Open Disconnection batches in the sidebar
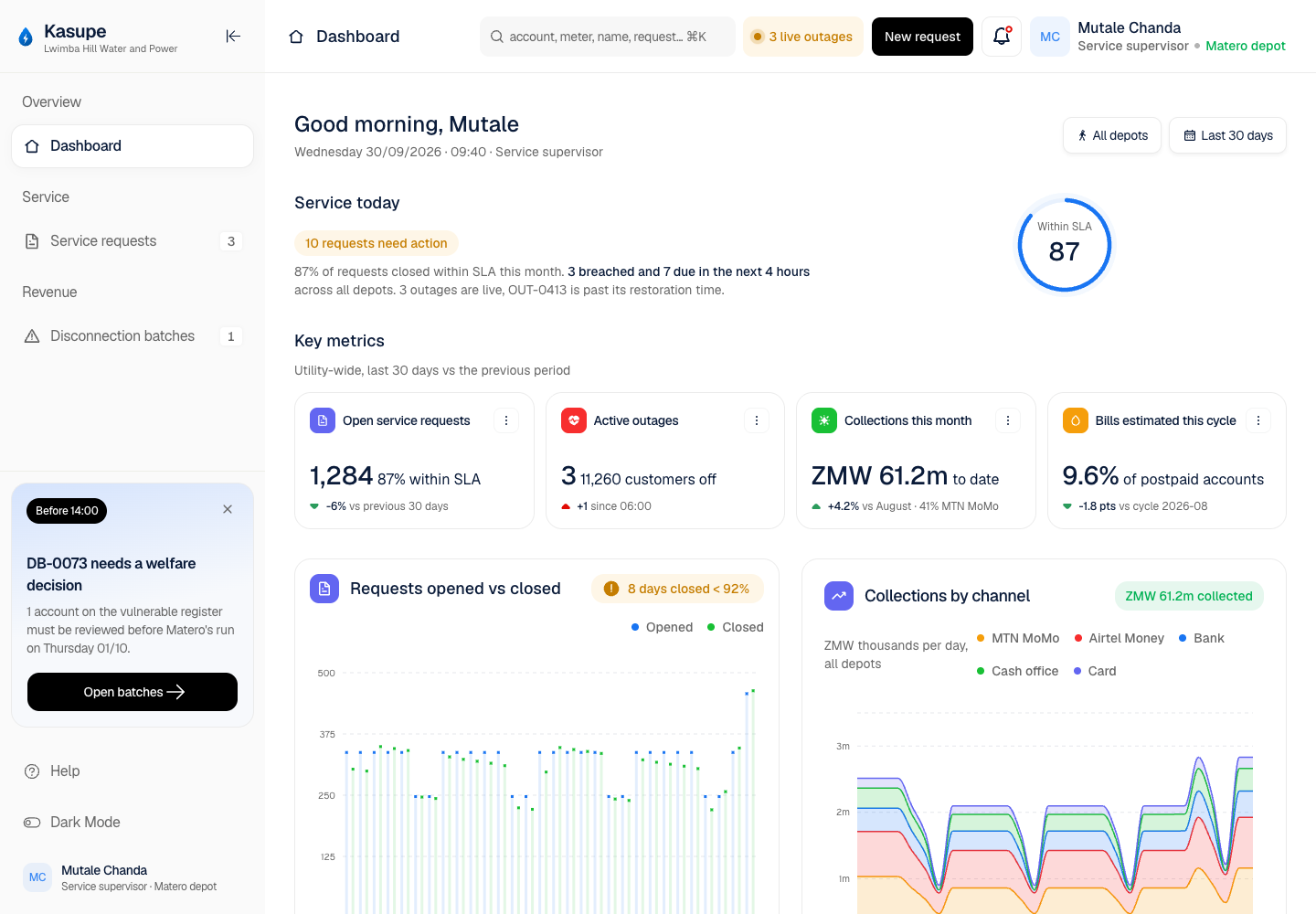Screen dimensions: 1316x914 (133, 336)
